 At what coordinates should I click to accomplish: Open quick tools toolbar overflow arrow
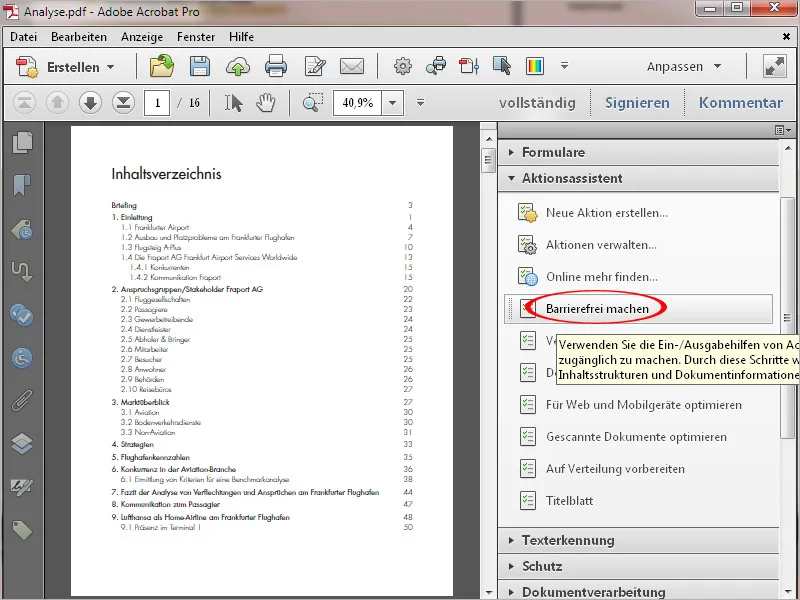564,65
